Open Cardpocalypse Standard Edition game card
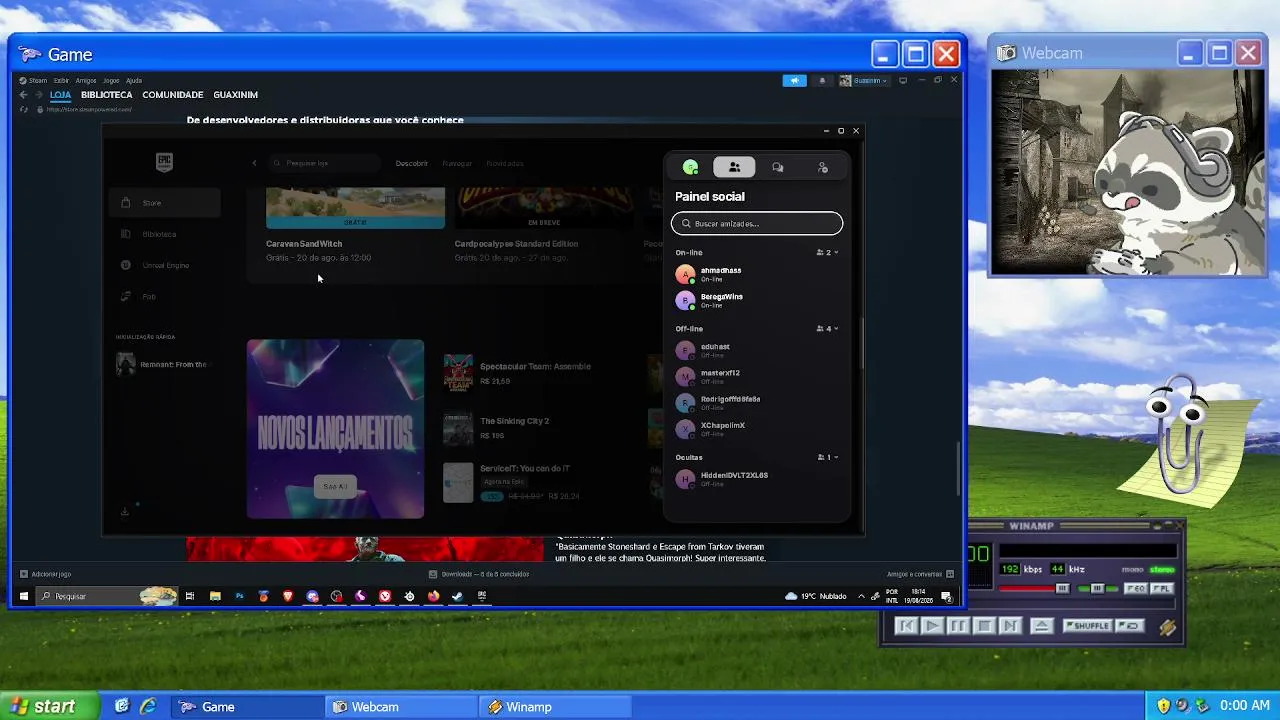 544,225
